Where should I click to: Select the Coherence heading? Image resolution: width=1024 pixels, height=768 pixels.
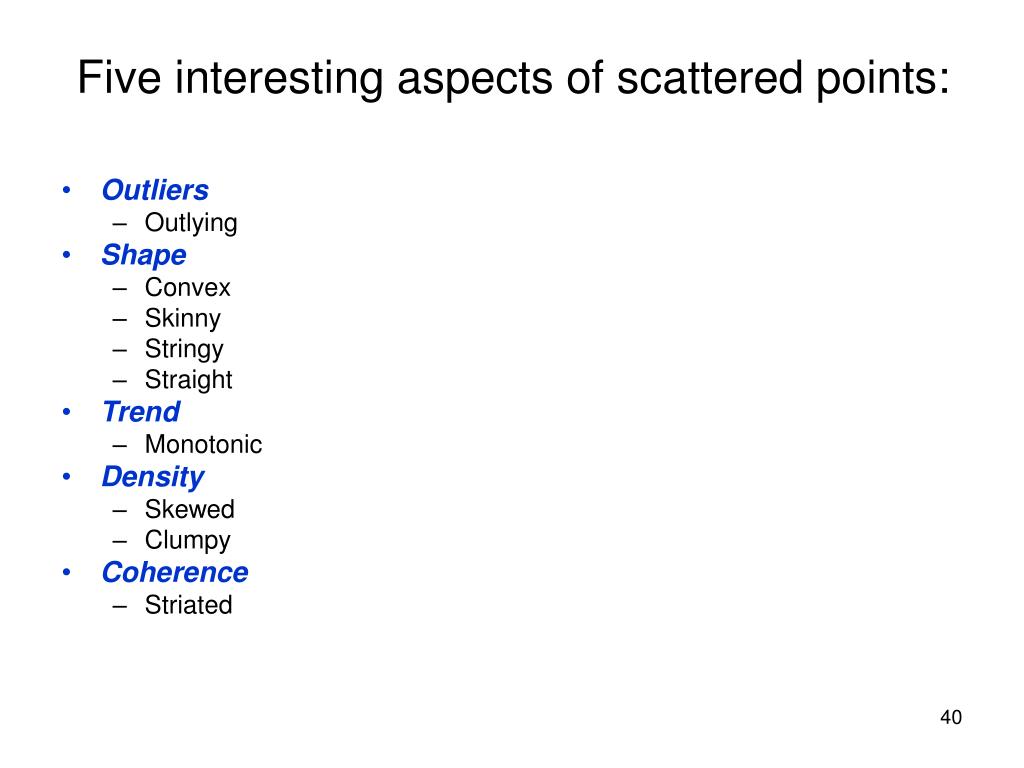tap(175, 573)
